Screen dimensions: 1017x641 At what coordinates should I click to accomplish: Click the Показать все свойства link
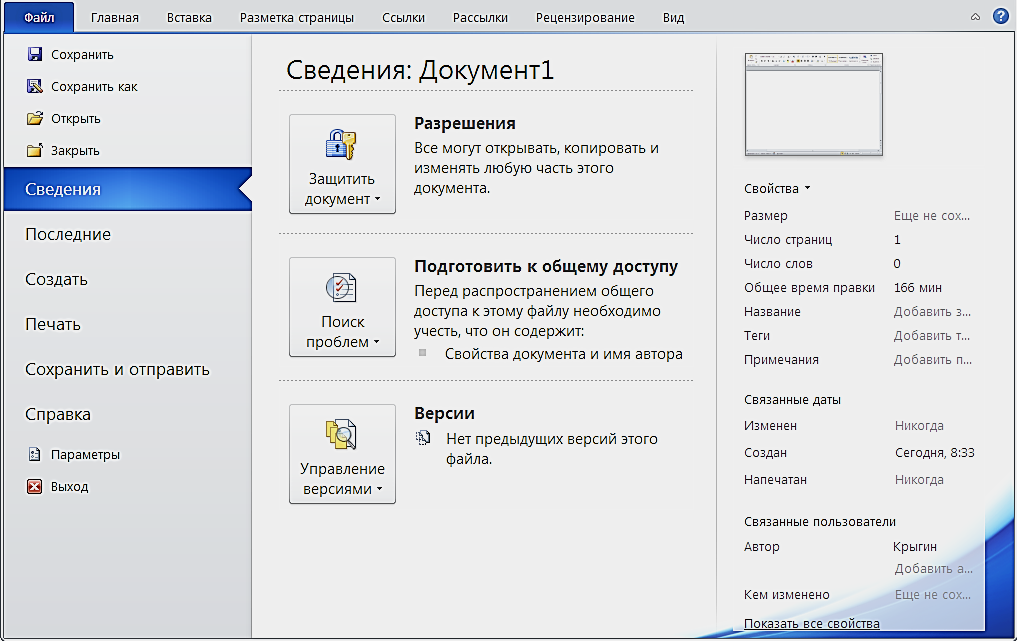click(x=811, y=623)
